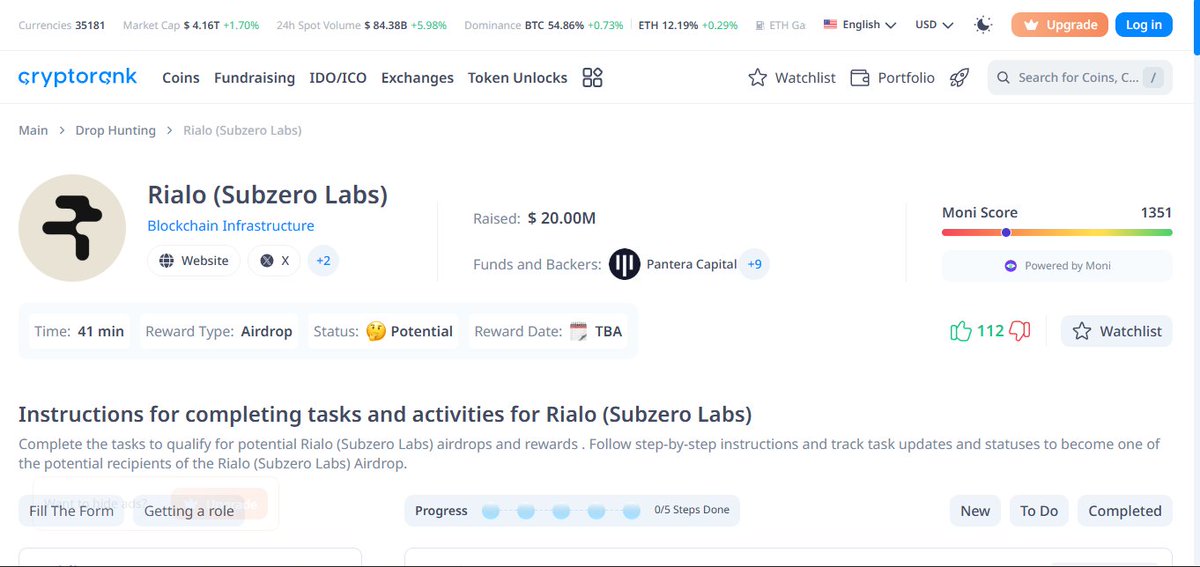Viewport: 1200px width, 567px height.
Task: Open Rialo X profile link
Action: (274, 261)
